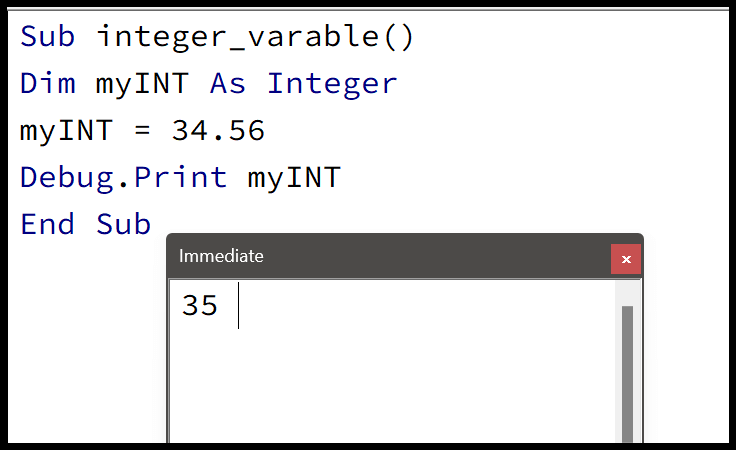Click myINT in the assignment line
This screenshot has width=736, height=450.
(x=66, y=131)
